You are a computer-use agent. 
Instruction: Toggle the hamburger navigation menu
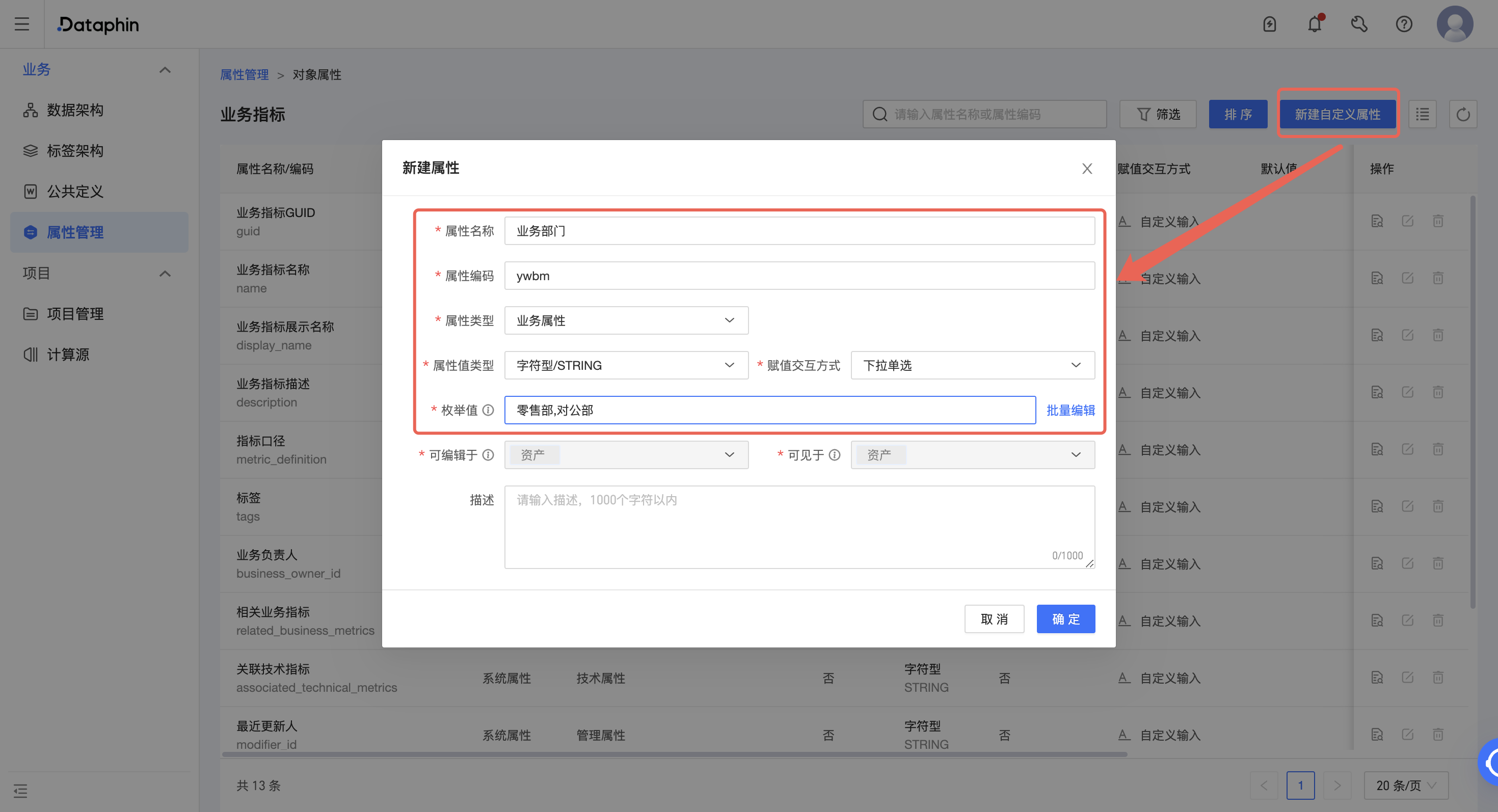pos(22,24)
